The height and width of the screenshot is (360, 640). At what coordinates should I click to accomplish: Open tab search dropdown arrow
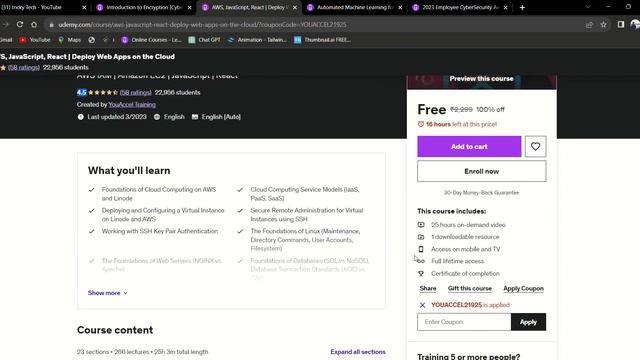point(588,7)
